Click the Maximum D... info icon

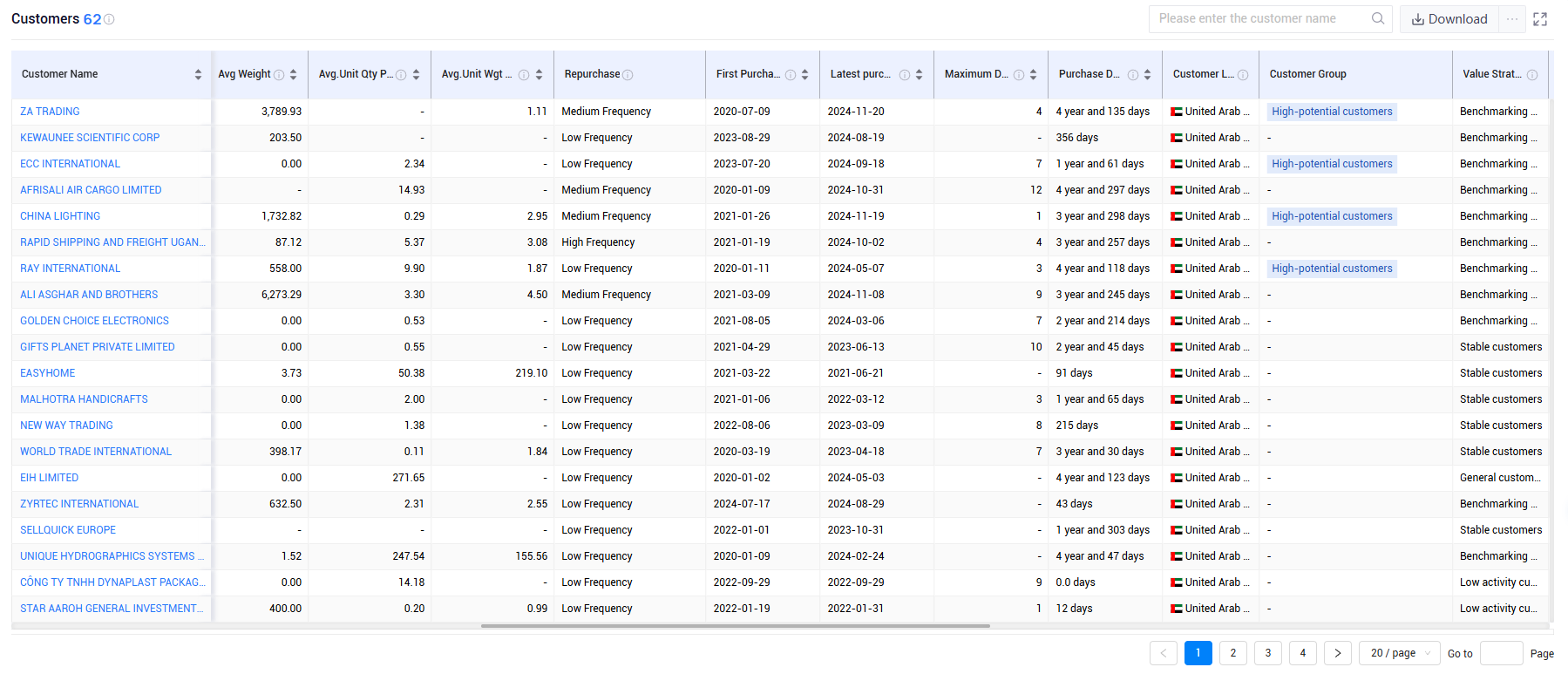point(1019,75)
